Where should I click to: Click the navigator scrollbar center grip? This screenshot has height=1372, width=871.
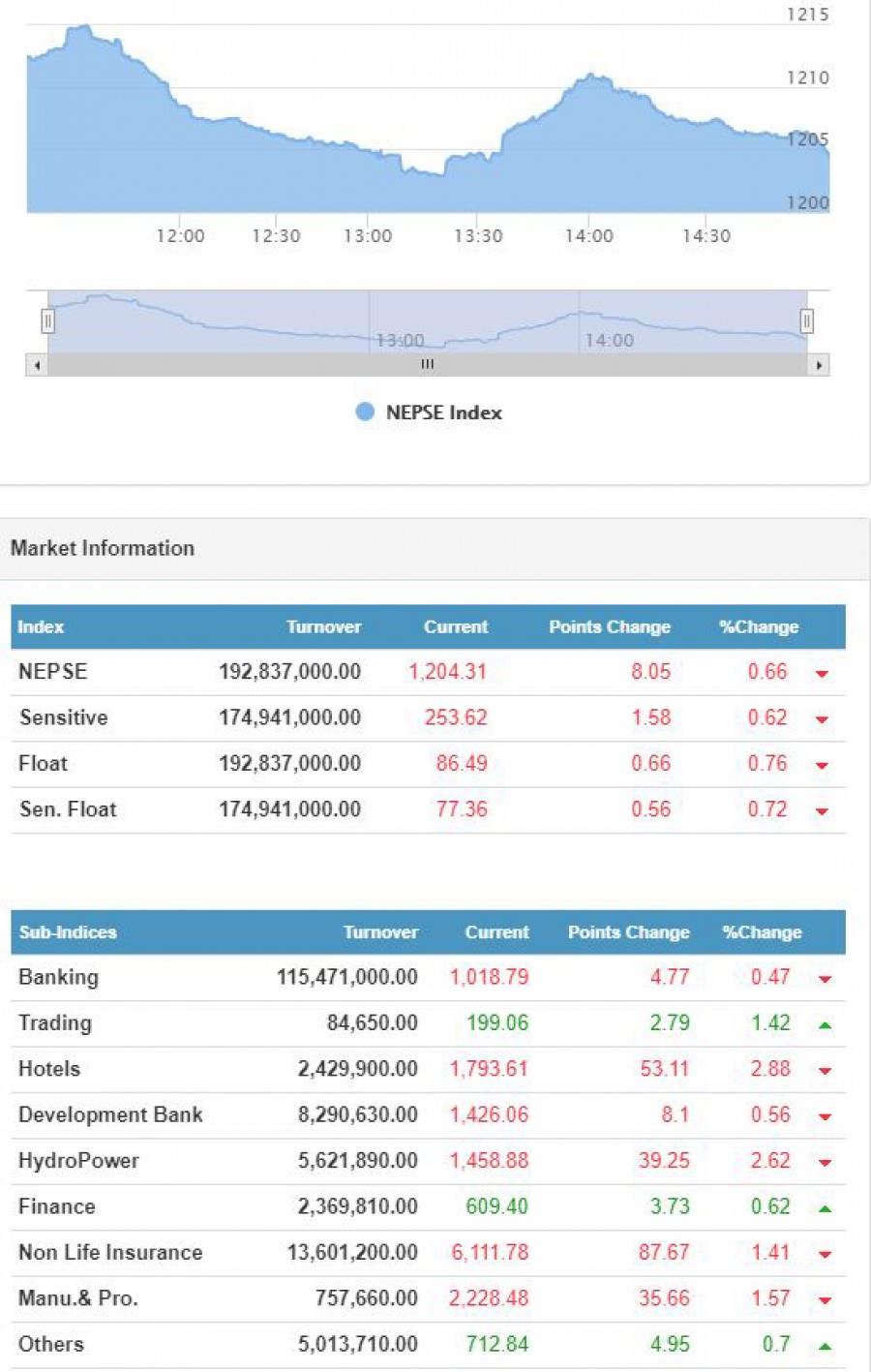click(427, 365)
